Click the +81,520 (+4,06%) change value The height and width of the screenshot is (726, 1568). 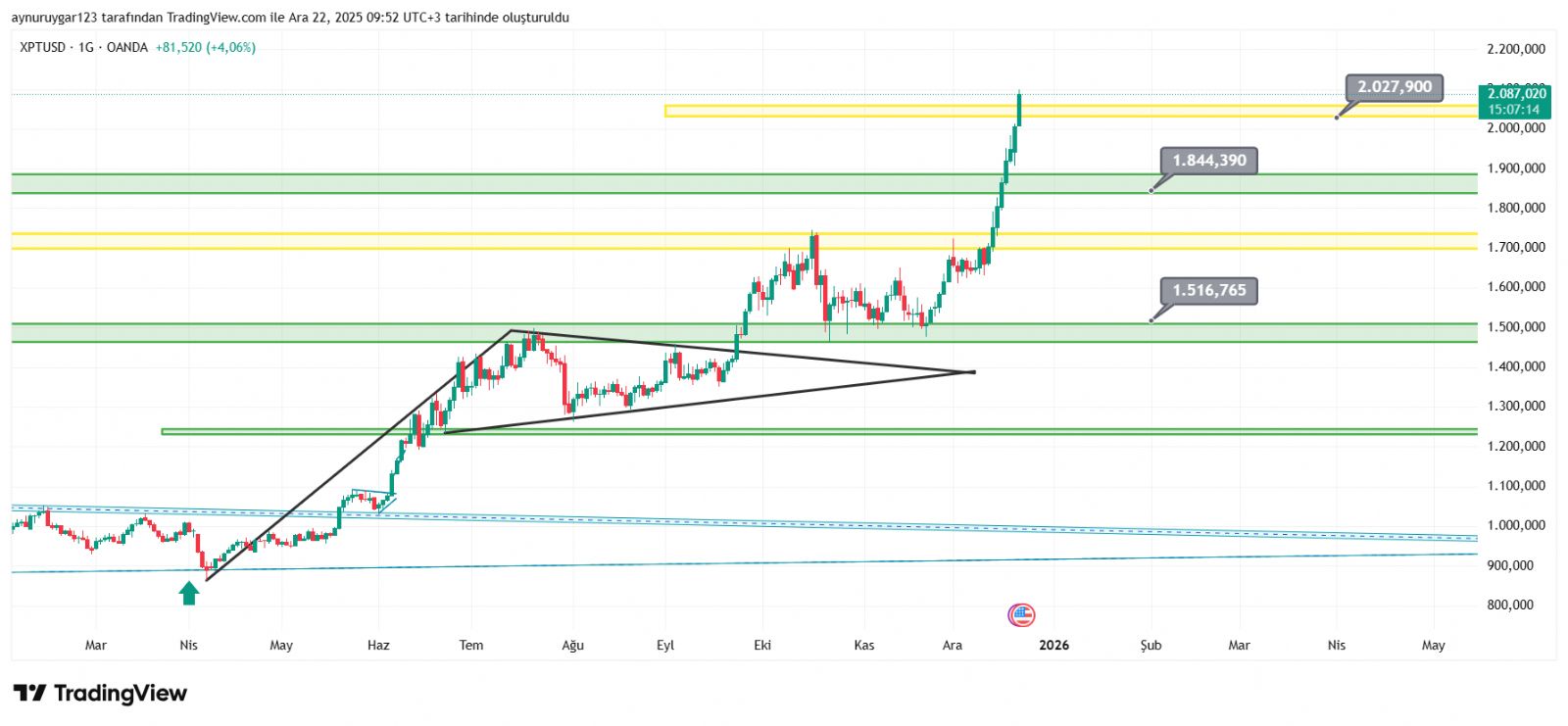pos(205,47)
